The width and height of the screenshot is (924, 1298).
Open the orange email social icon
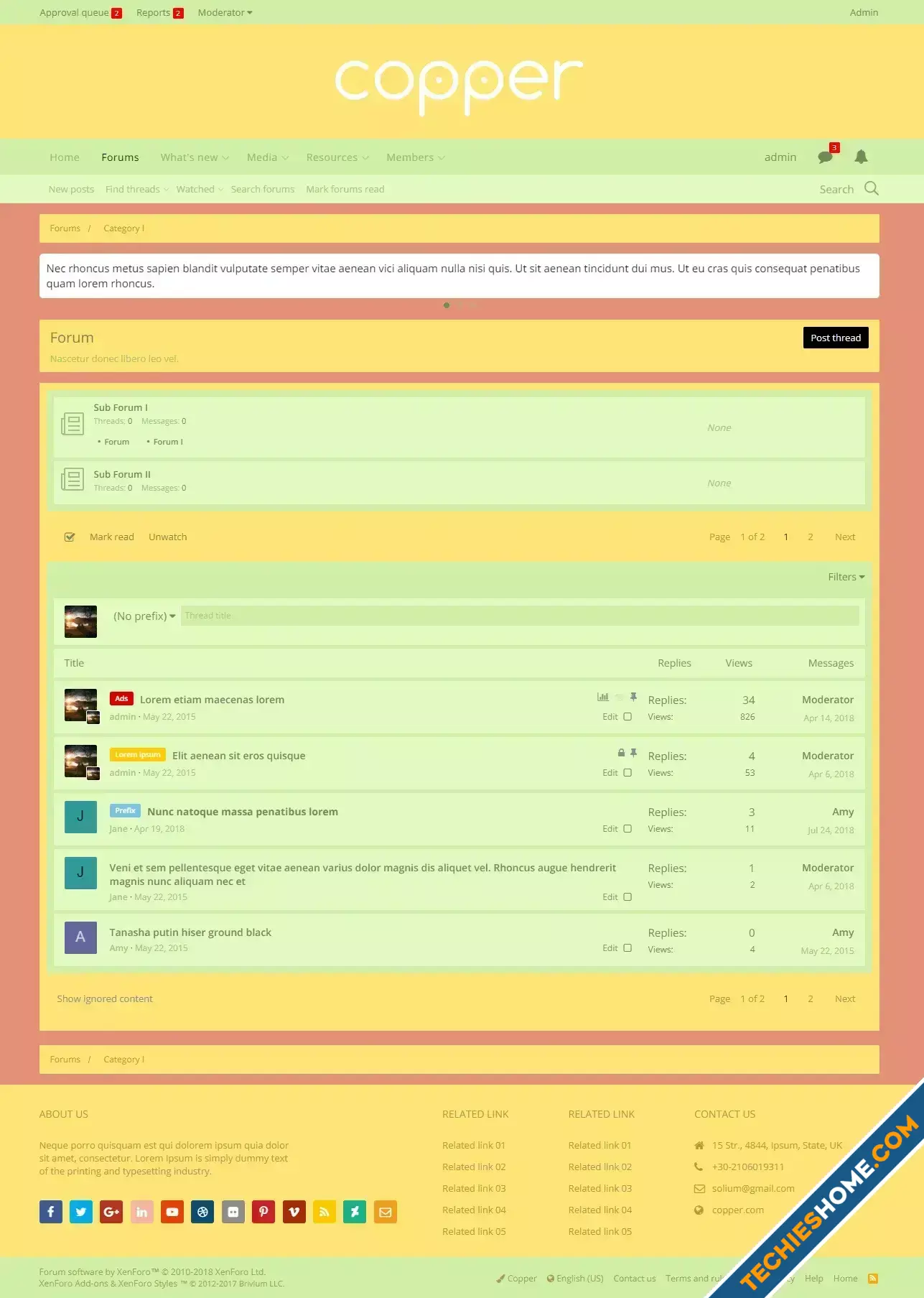click(x=386, y=1212)
